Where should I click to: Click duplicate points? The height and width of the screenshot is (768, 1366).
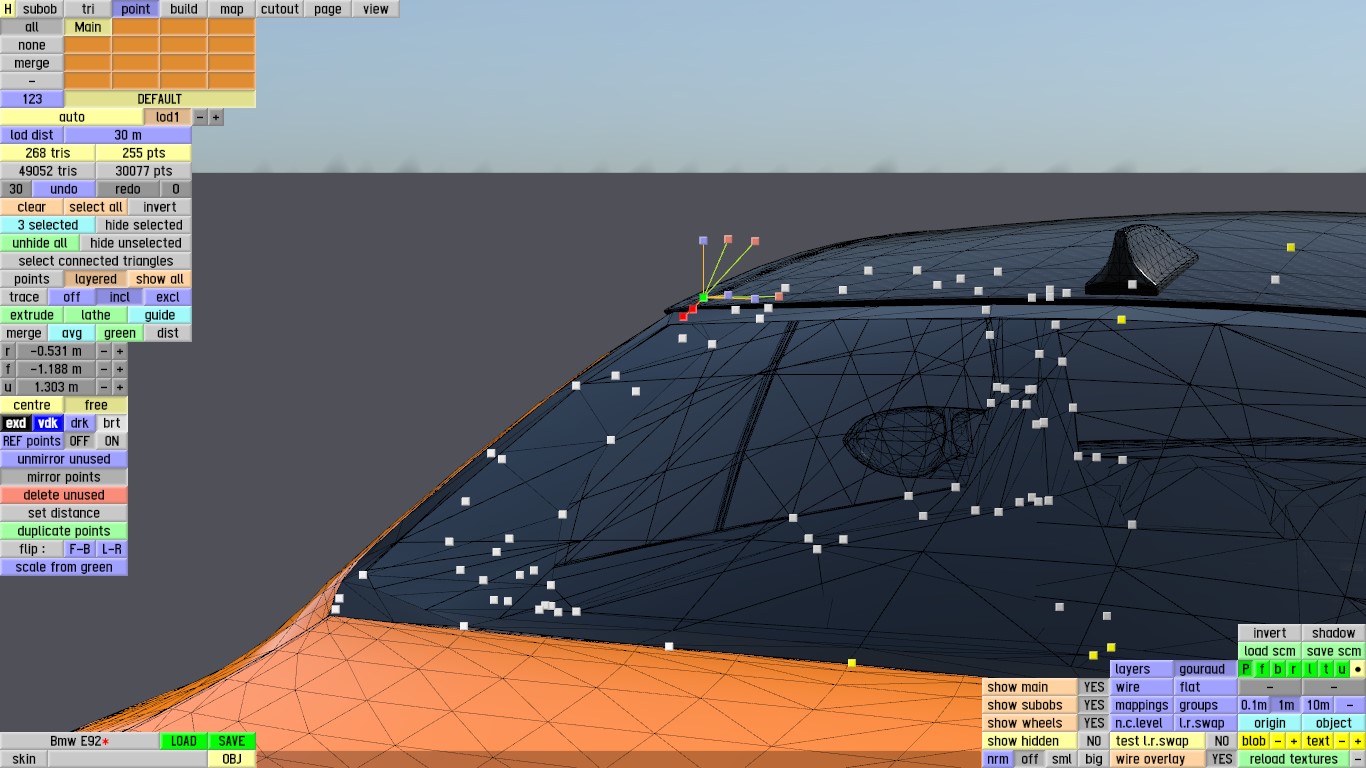coord(64,531)
